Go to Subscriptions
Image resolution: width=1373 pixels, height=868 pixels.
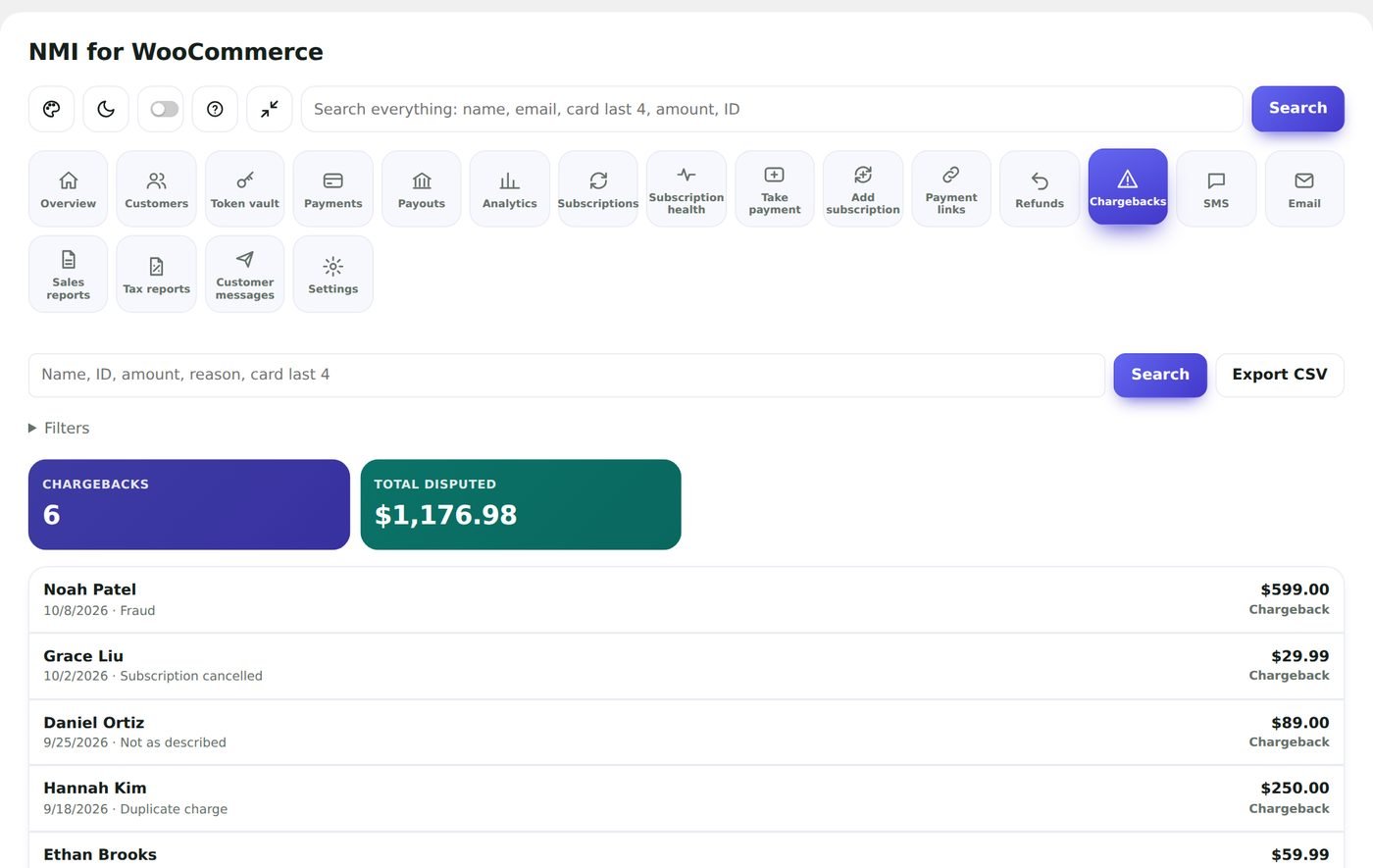click(598, 188)
